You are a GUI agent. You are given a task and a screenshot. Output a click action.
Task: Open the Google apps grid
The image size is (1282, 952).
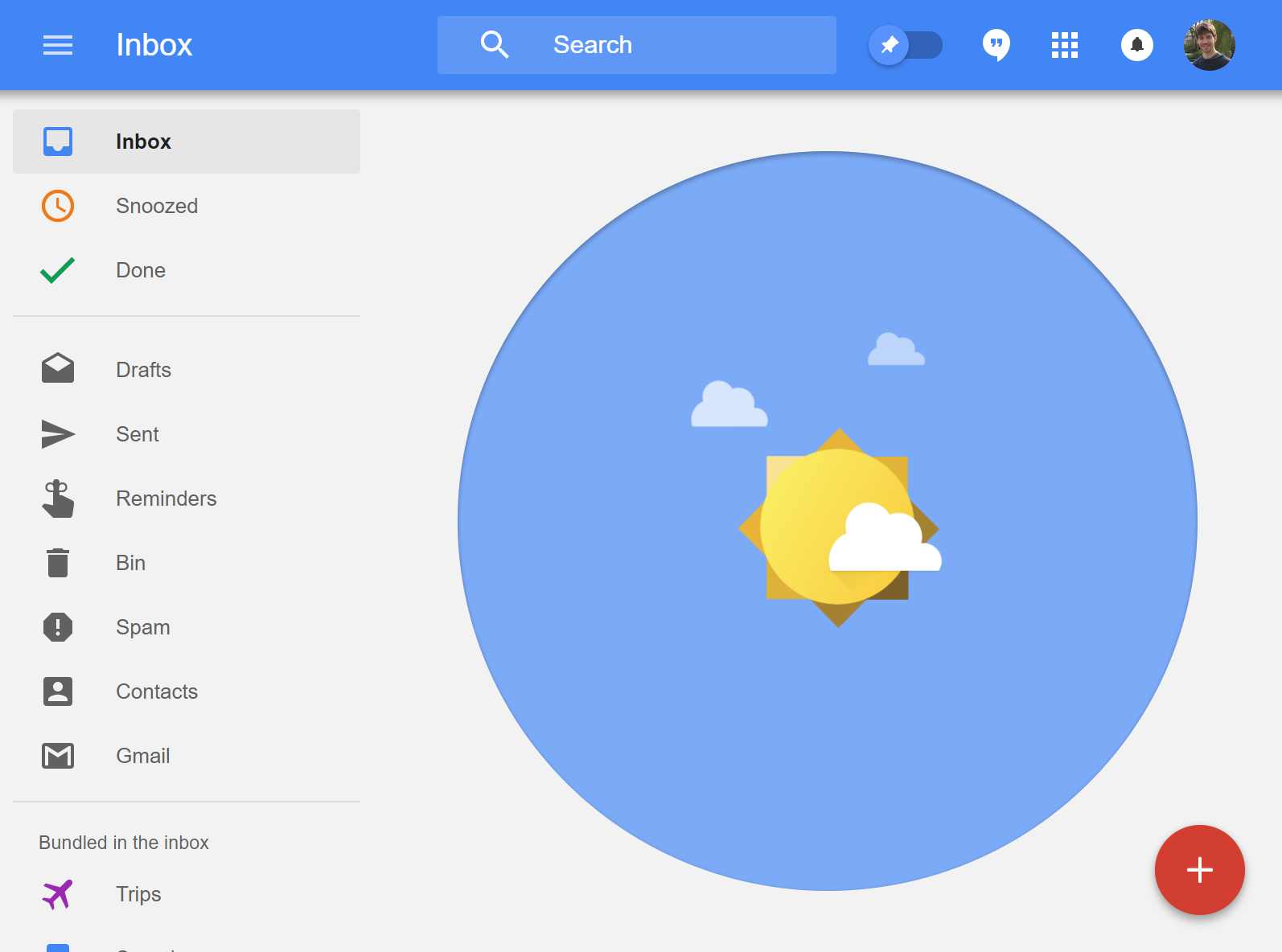tap(1064, 45)
